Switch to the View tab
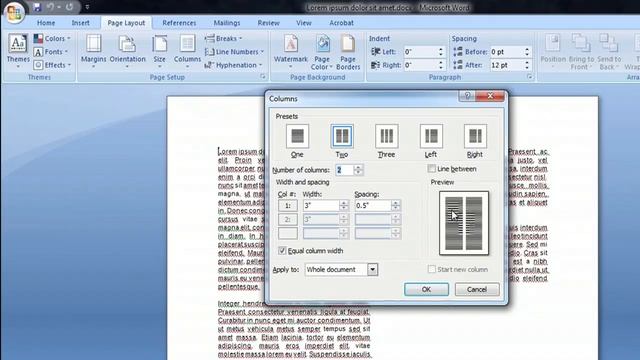The width and height of the screenshot is (640, 360). [x=304, y=23]
